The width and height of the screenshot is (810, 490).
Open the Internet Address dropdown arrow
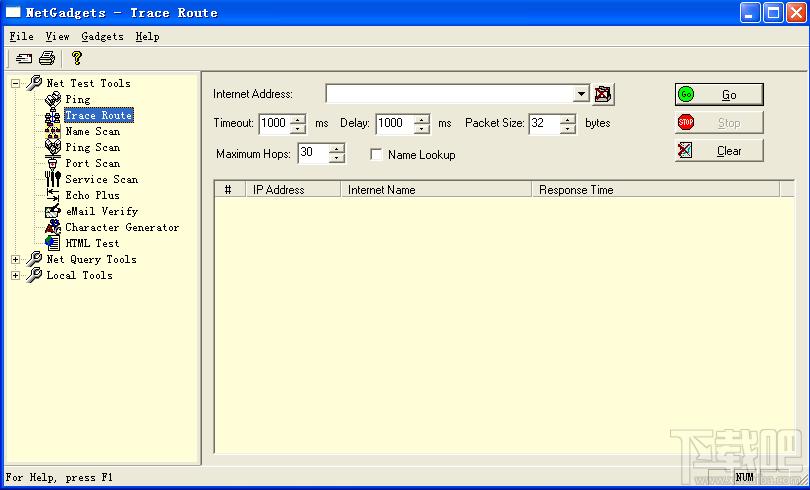(x=581, y=94)
